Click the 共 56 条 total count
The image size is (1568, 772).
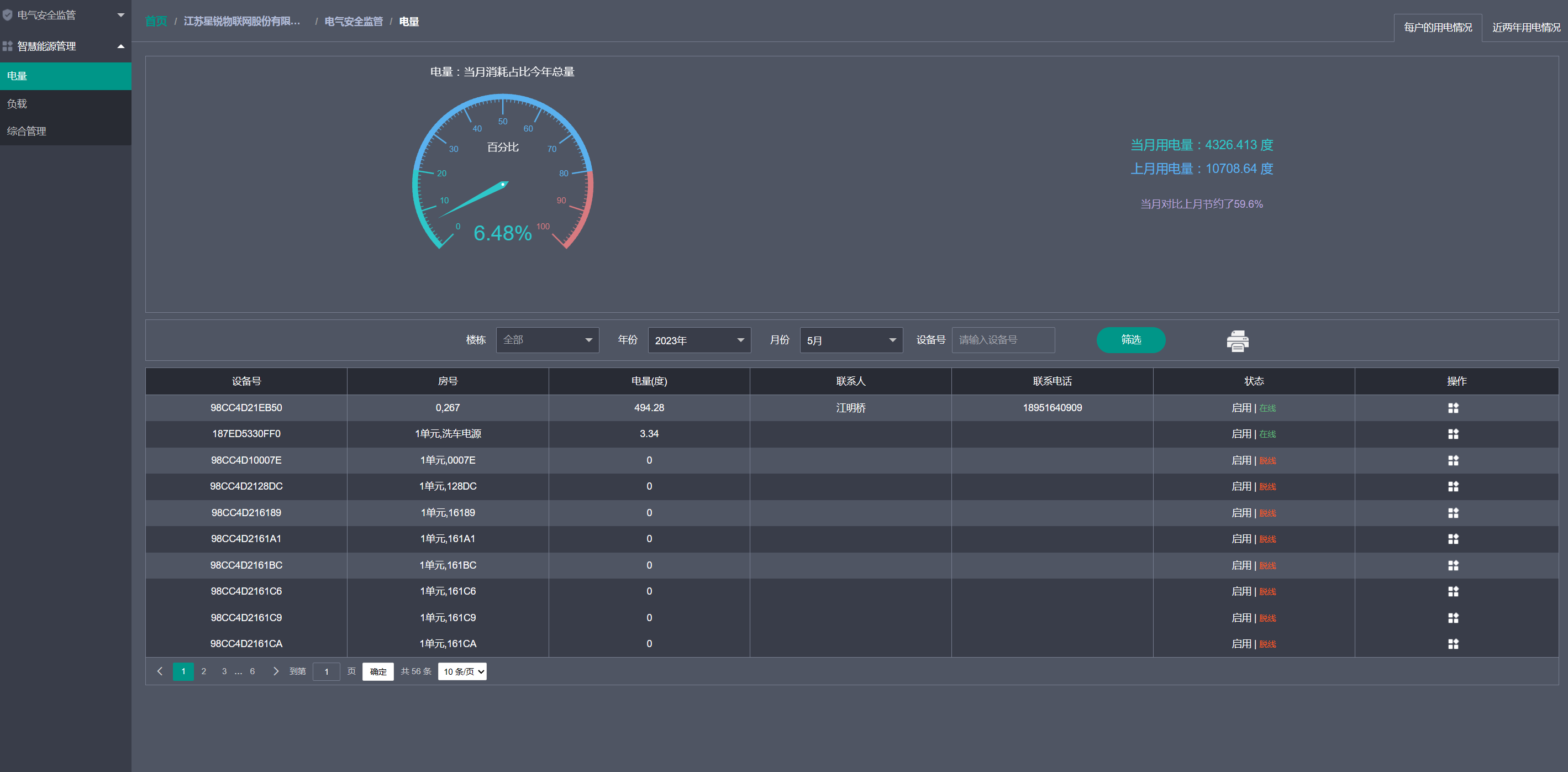click(x=415, y=671)
